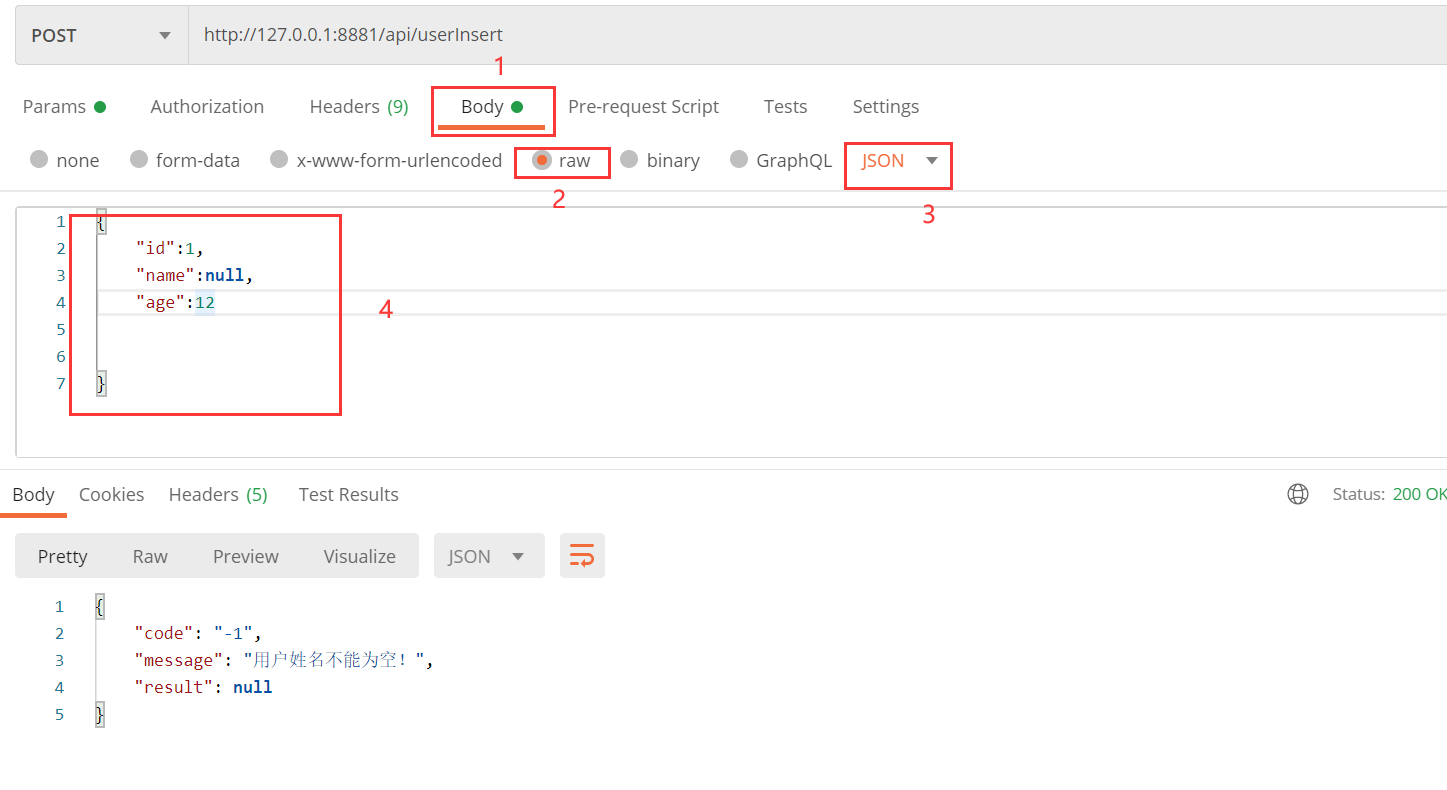
Task: Open the orange JSON body format dropdown
Action: click(899, 161)
